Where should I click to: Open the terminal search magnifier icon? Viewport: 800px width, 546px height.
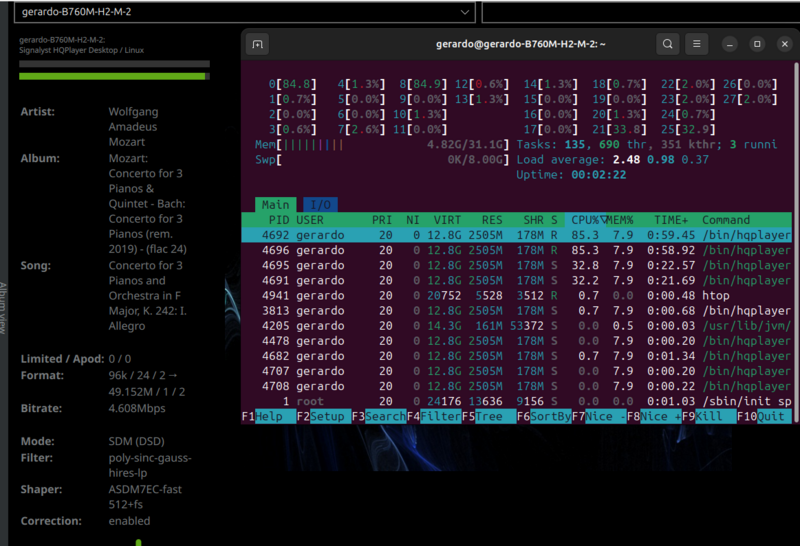667,44
